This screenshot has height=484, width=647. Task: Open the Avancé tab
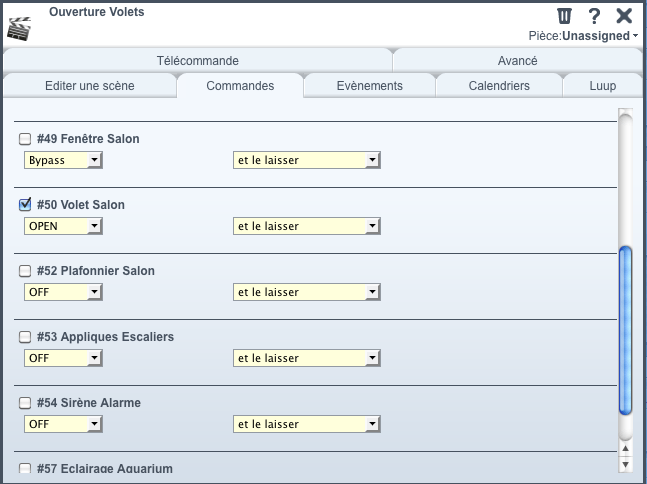pyautogui.click(x=517, y=61)
